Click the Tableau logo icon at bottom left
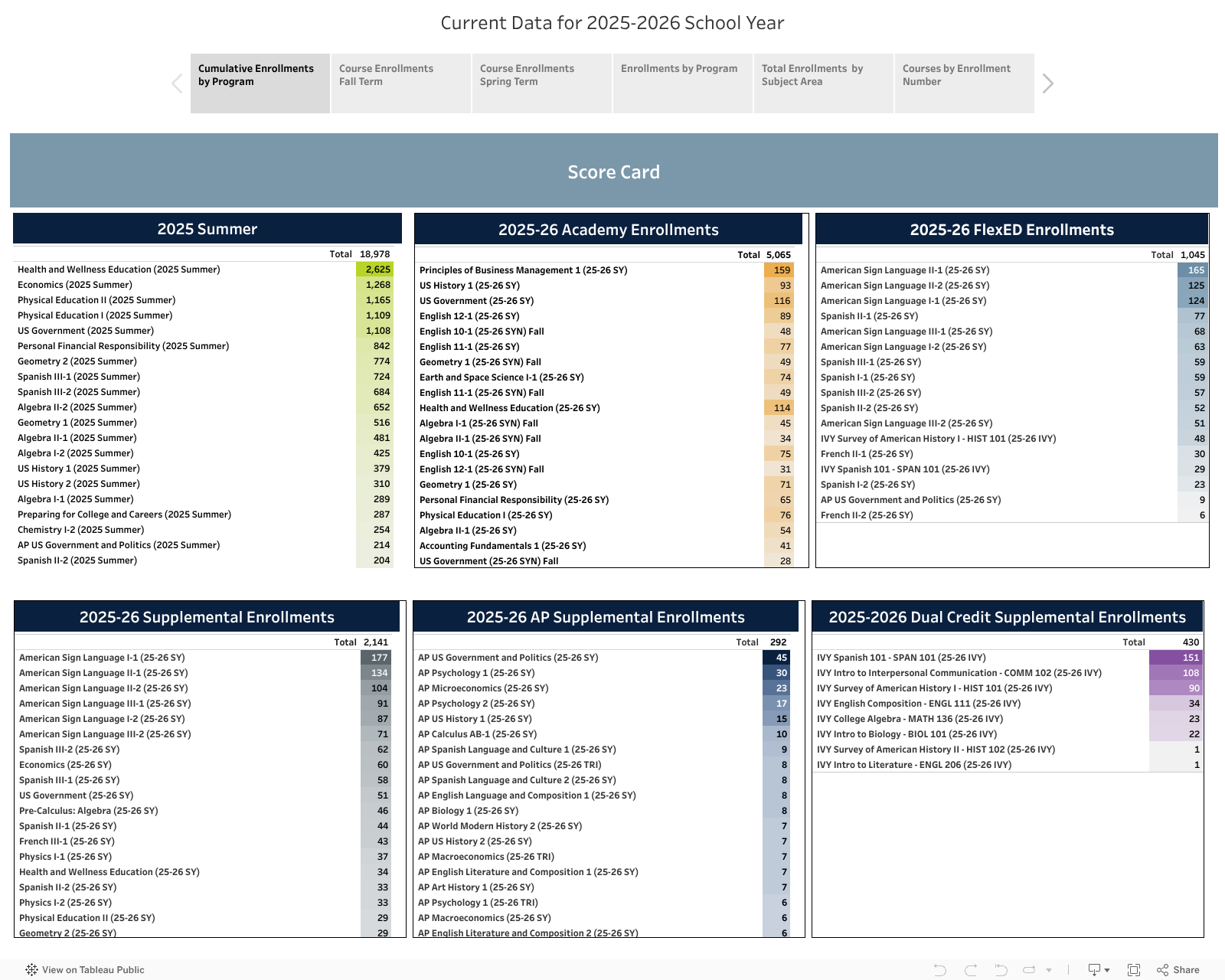The height and width of the screenshot is (980, 1225). point(31,970)
